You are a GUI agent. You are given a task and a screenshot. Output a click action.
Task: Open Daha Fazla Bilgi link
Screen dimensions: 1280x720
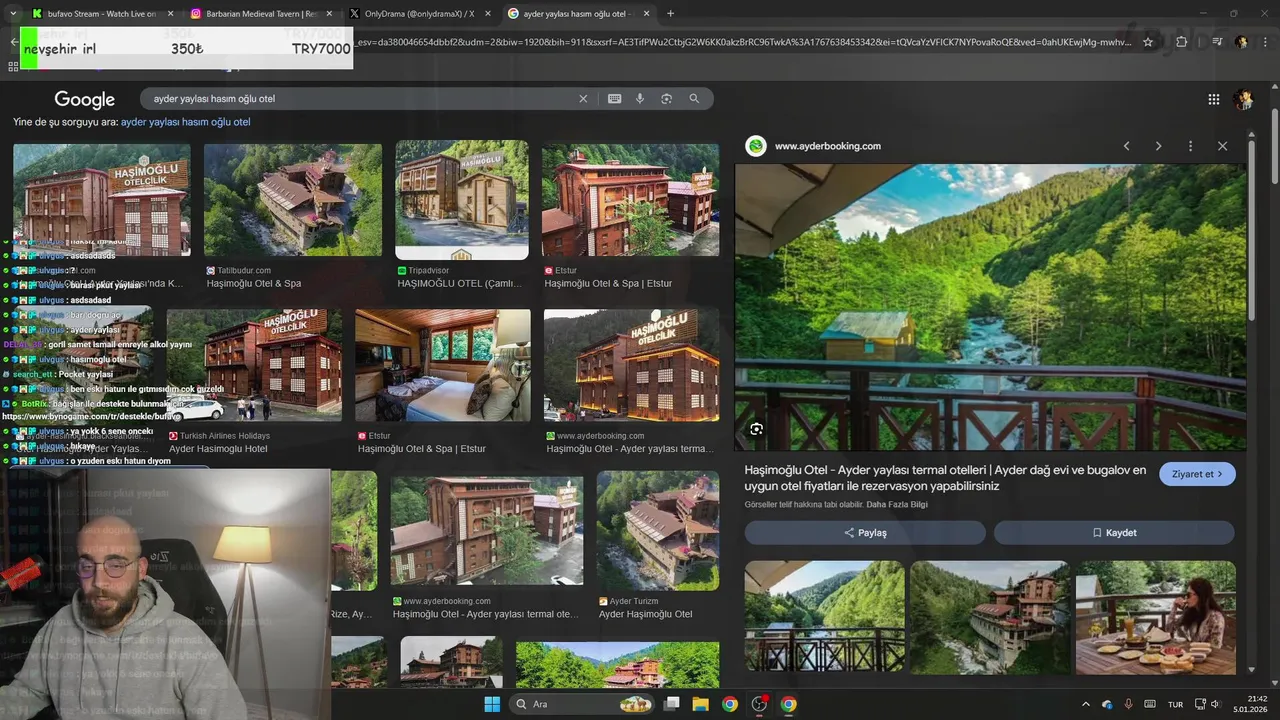click(x=897, y=505)
